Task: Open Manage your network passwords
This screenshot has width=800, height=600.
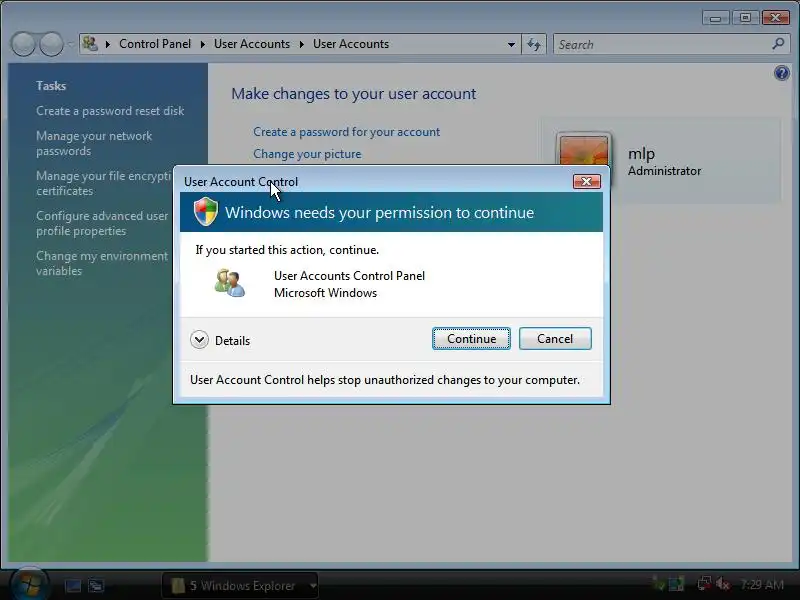Action: (94, 143)
